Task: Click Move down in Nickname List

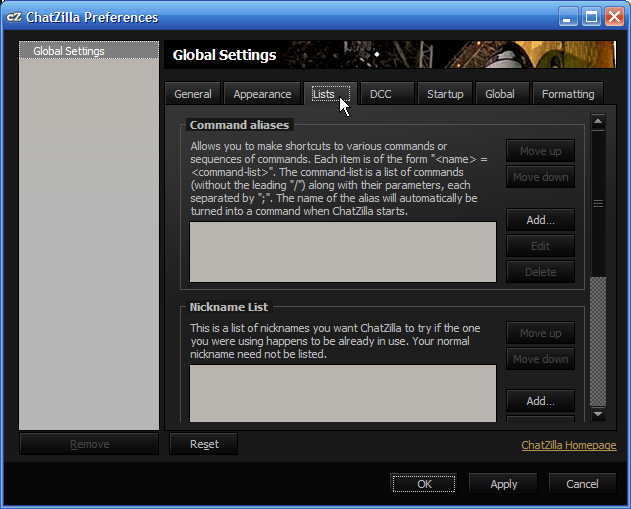Action: (x=540, y=359)
